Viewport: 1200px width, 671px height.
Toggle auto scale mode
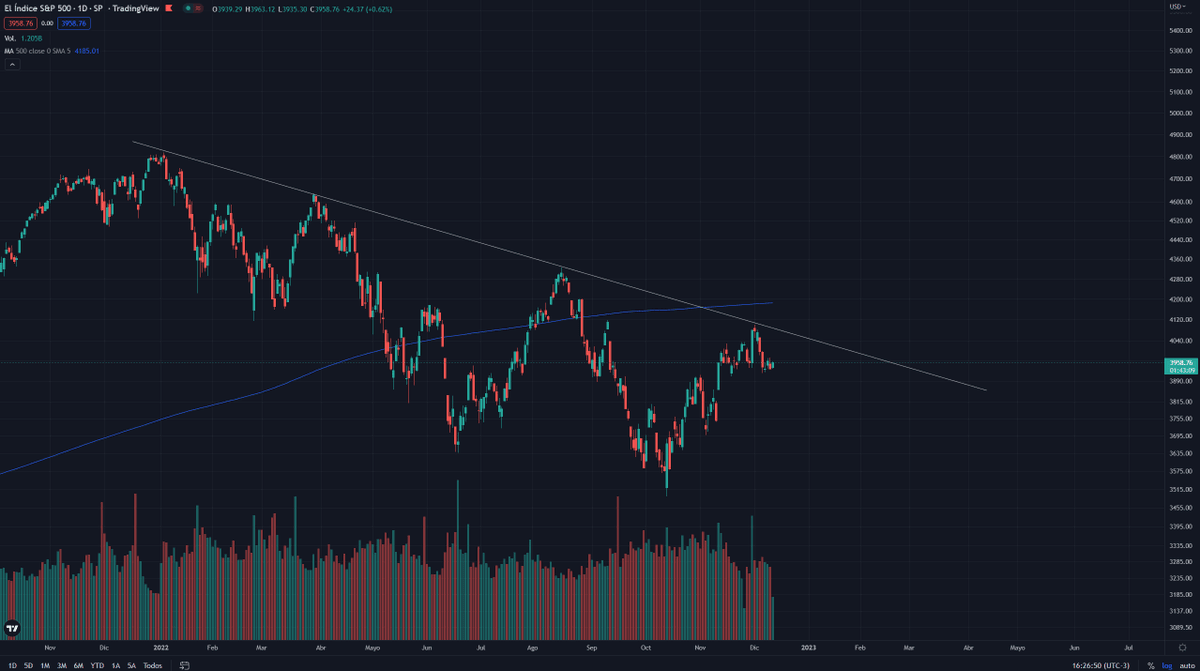pyautogui.click(x=1186, y=665)
